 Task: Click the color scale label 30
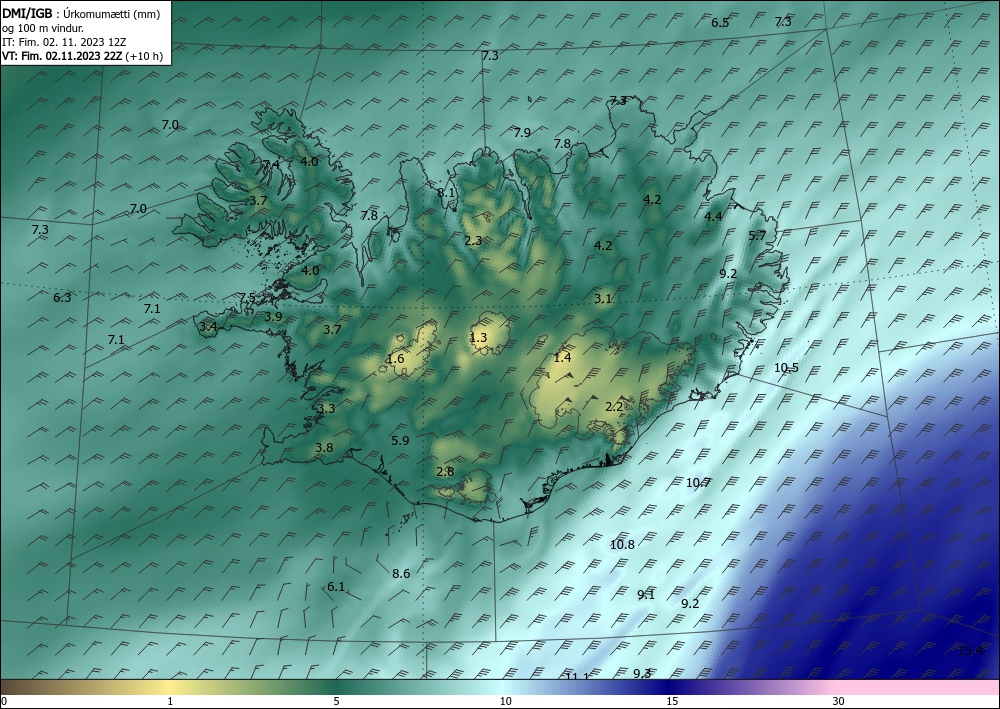pos(839,701)
